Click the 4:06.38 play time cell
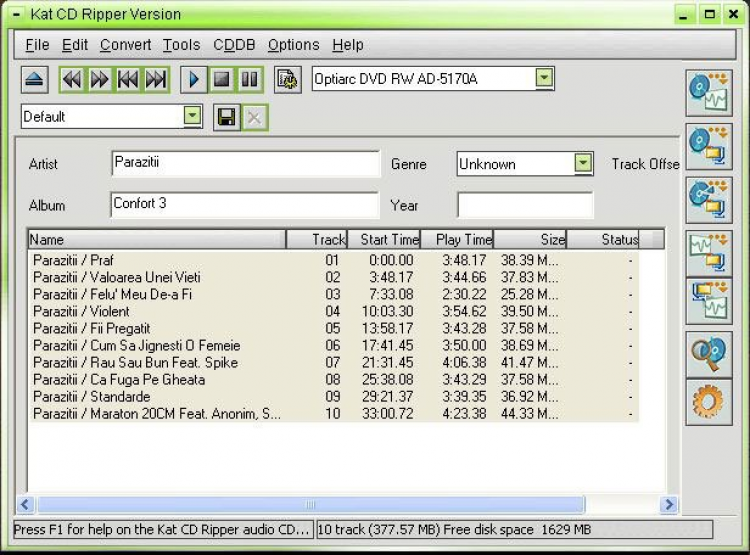Viewport: 750px width, 555px height. 464,363
